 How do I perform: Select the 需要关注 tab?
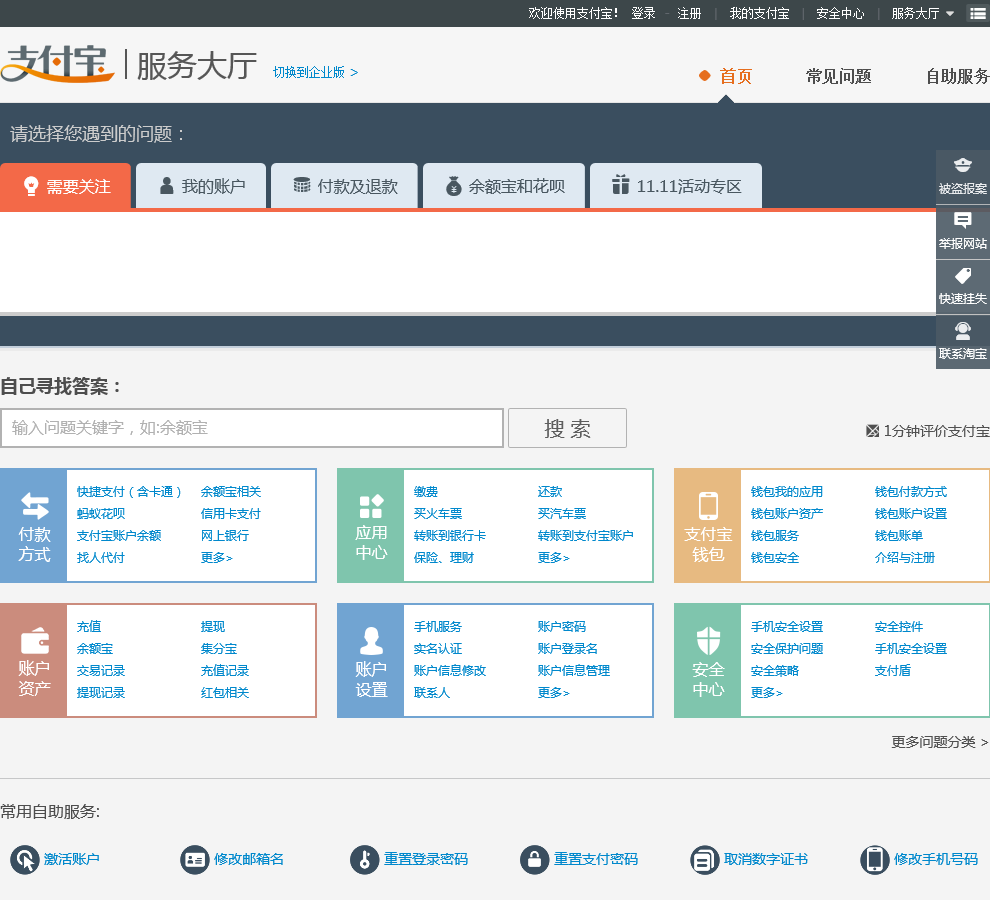click(x=66, y=186)
